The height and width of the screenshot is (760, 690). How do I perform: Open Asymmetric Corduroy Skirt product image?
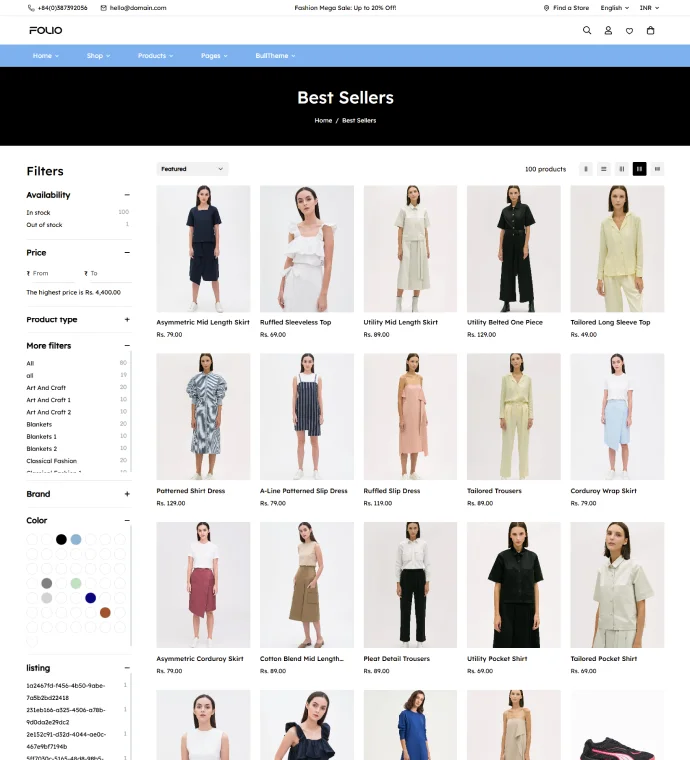coord(203,585)
